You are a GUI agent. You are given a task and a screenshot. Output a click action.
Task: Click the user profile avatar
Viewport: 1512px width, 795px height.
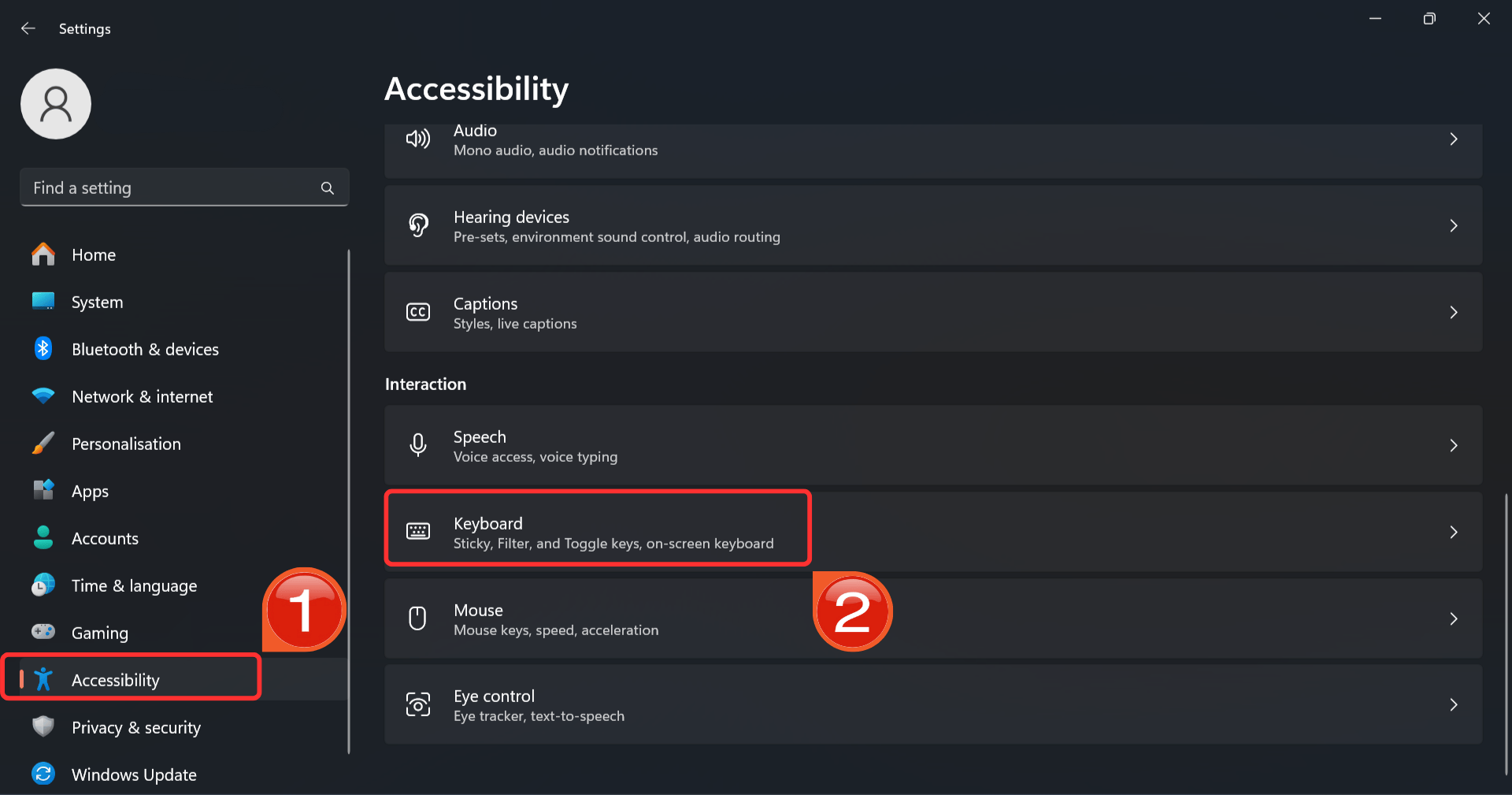point(56,104)
